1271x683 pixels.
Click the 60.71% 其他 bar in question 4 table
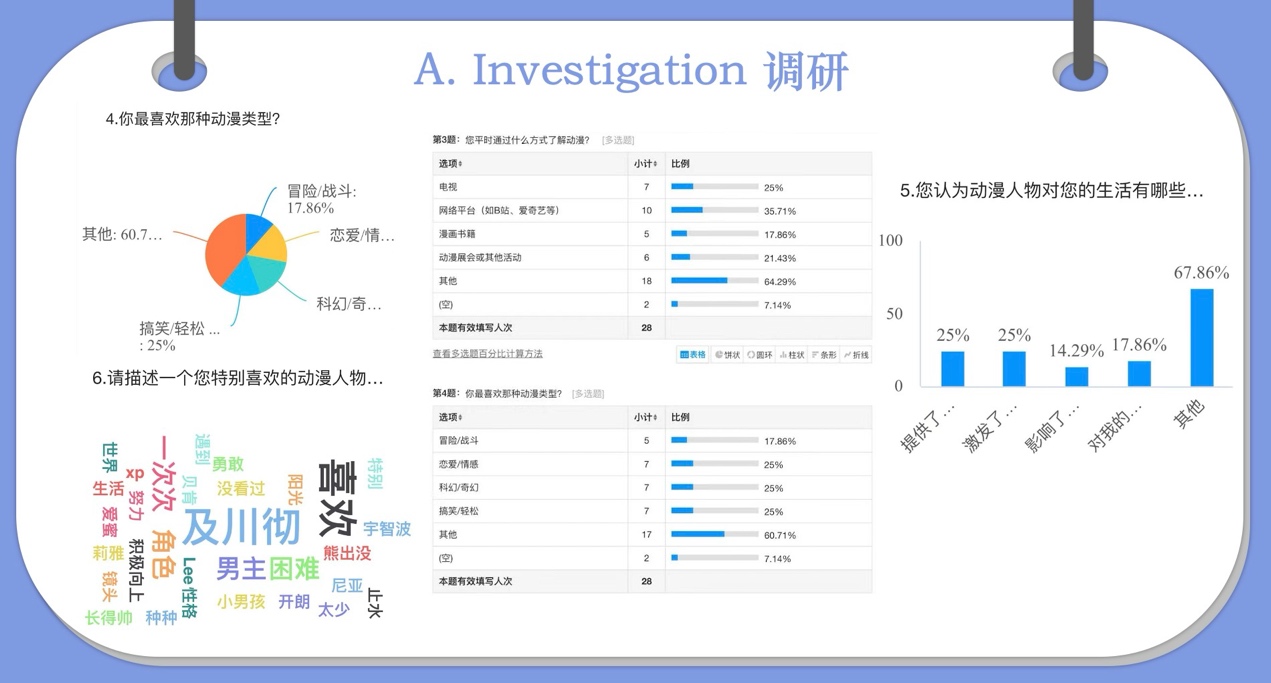(714, 535)
